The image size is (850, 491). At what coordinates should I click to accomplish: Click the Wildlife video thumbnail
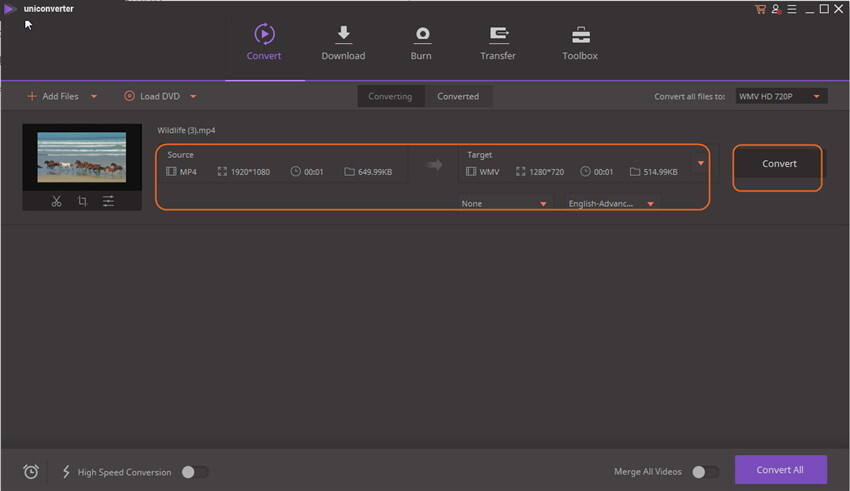[x=82, y=157]
